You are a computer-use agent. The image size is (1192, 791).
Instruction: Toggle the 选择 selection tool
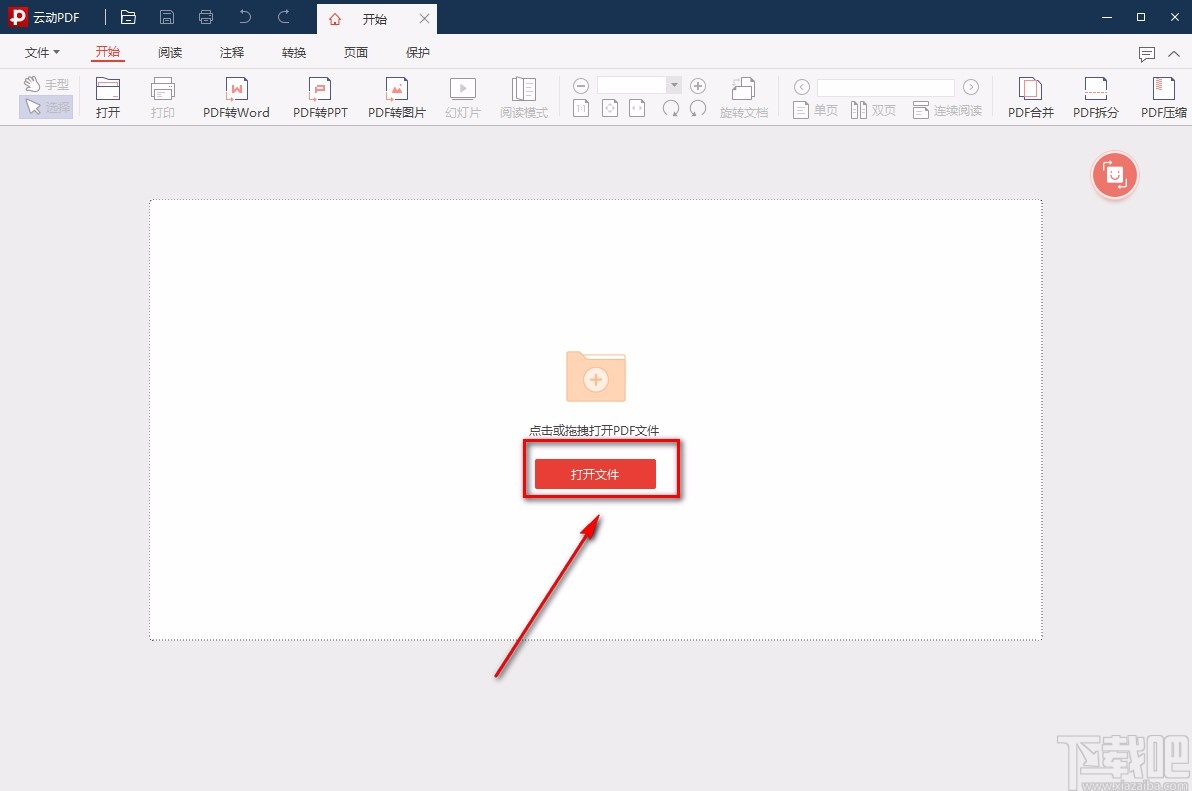point(46,107)
